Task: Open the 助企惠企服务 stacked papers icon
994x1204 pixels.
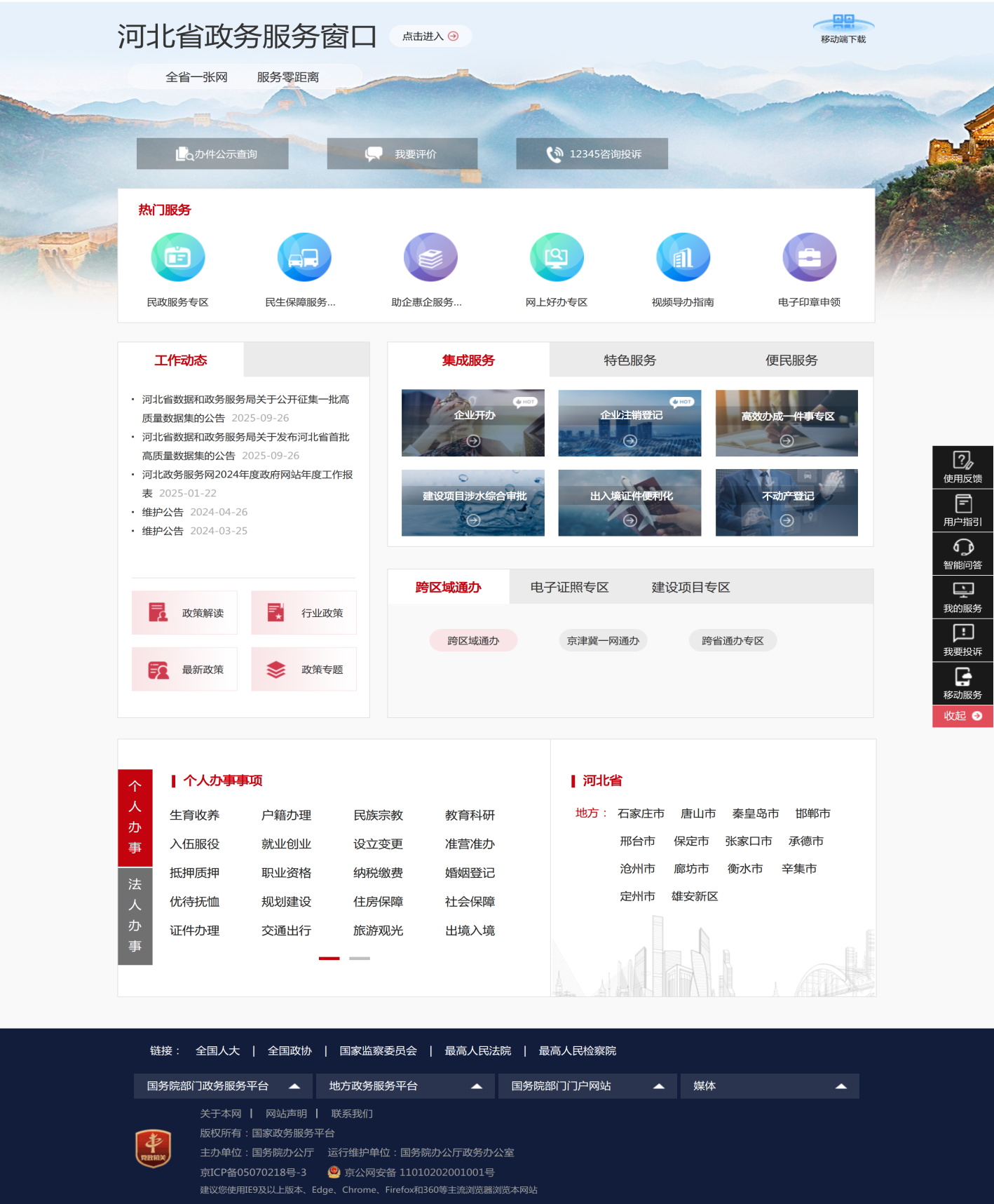Action: [430, 257]
